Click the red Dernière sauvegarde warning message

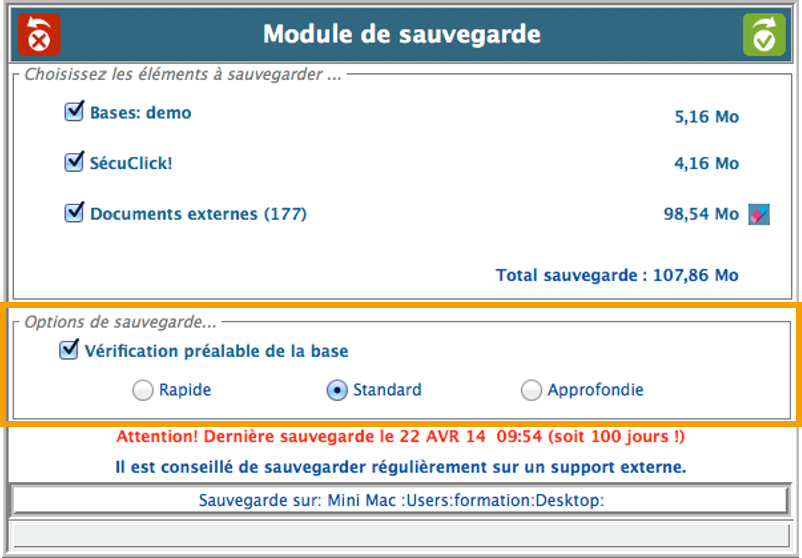pos(400,437)
